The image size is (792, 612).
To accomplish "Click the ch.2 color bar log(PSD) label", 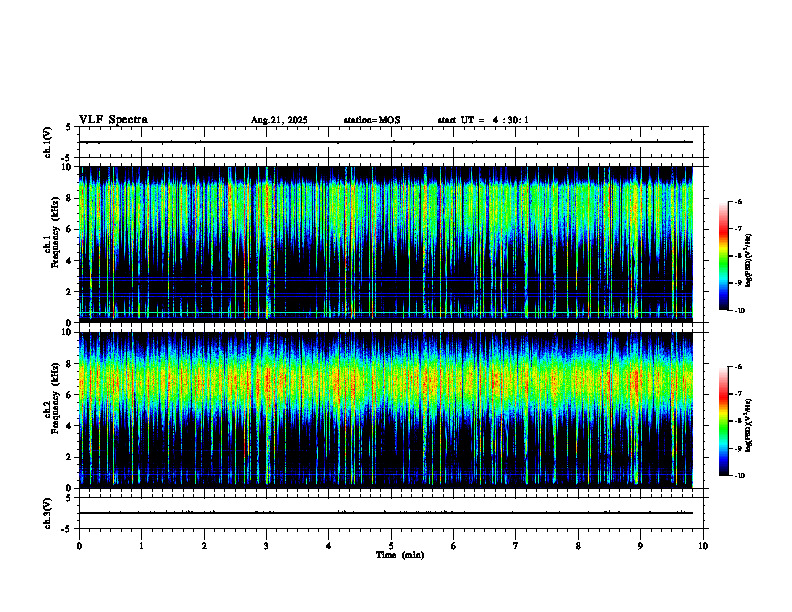I will pos(749,425).
